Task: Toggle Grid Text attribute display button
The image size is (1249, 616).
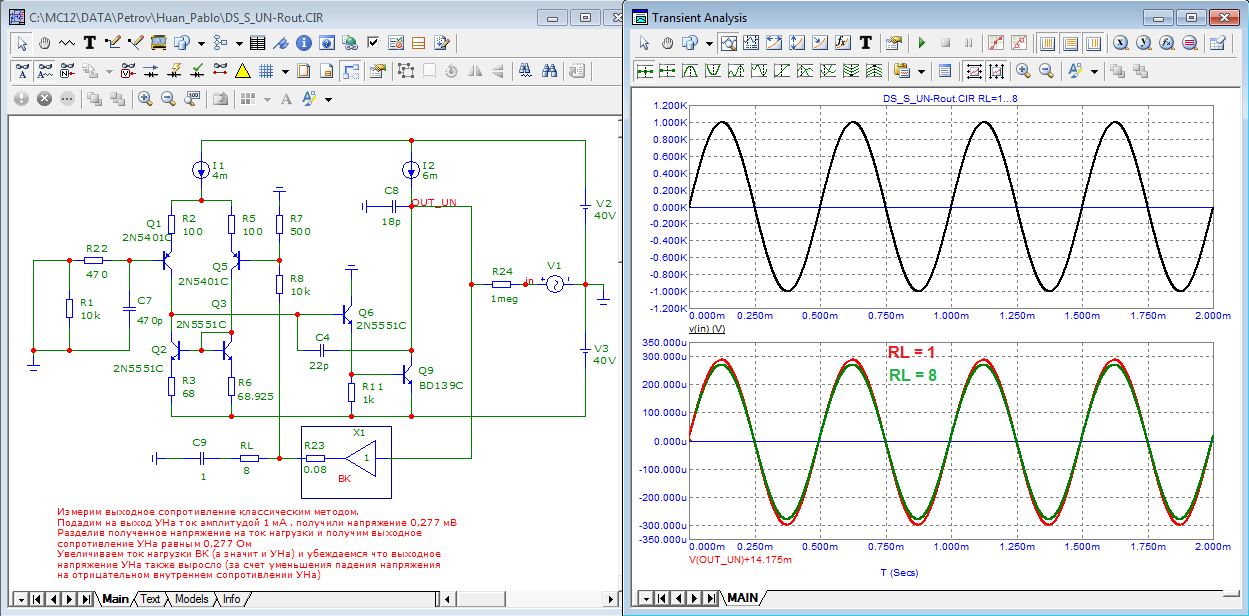Action: point(45,71)
